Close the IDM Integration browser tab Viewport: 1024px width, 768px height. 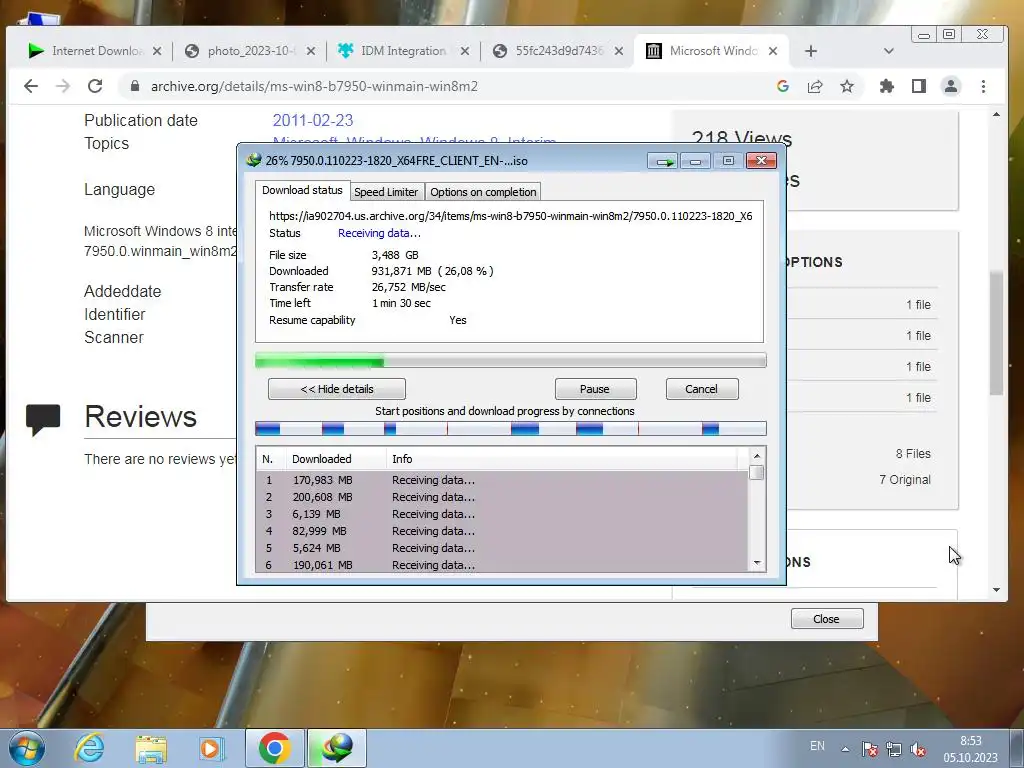[465, 51]
